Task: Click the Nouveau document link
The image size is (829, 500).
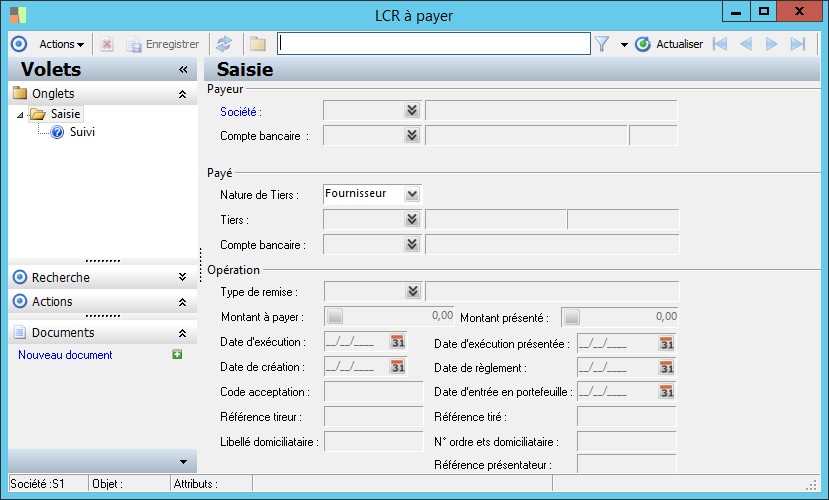Action: 66,355
